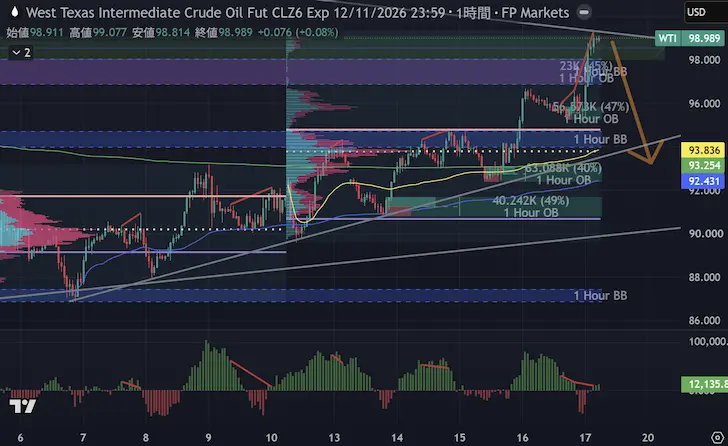
Task: Click the 100,000 indicator scale label
Action: coord(708,342)
